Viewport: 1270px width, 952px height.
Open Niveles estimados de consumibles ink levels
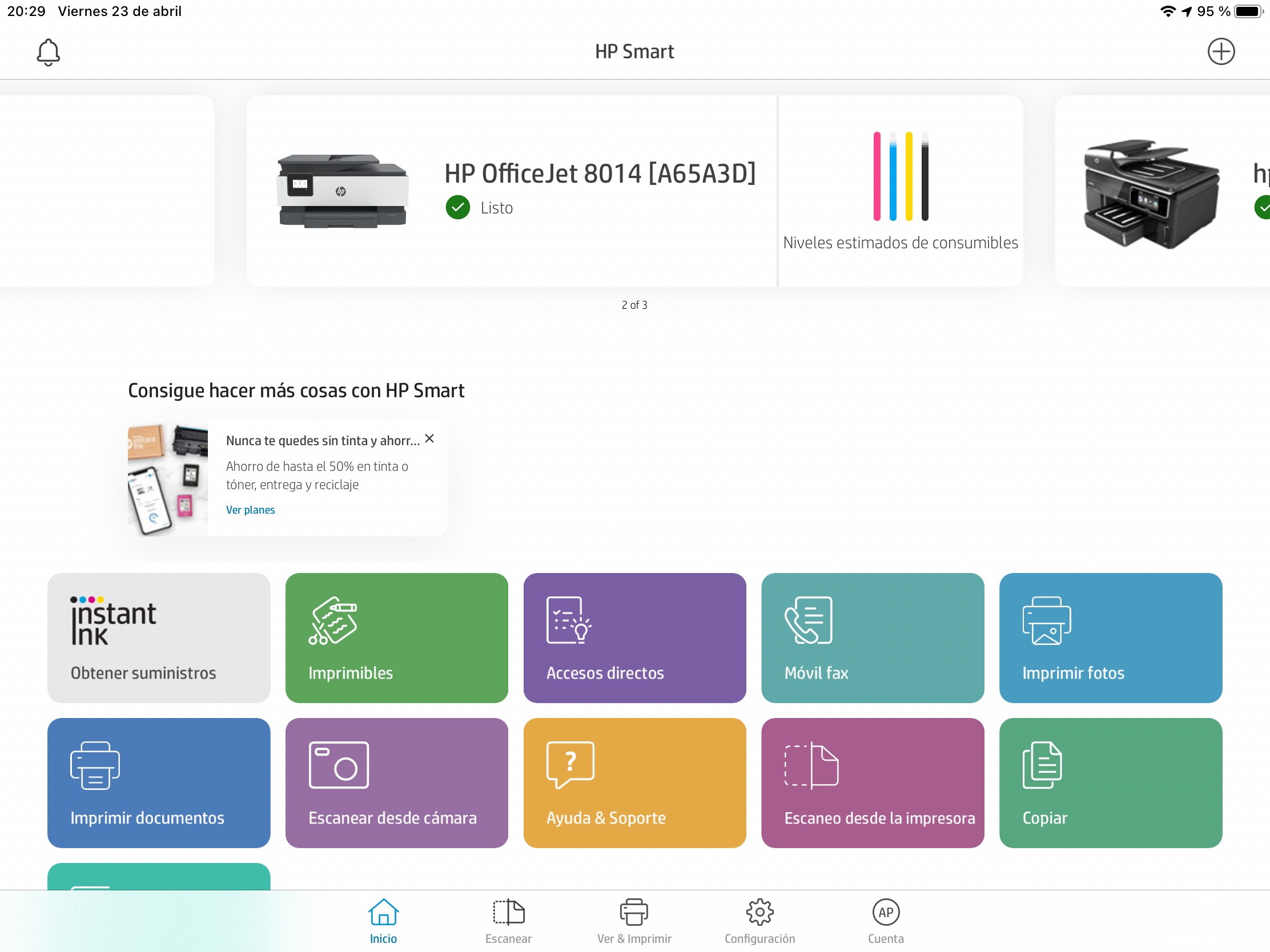point(901,191)
